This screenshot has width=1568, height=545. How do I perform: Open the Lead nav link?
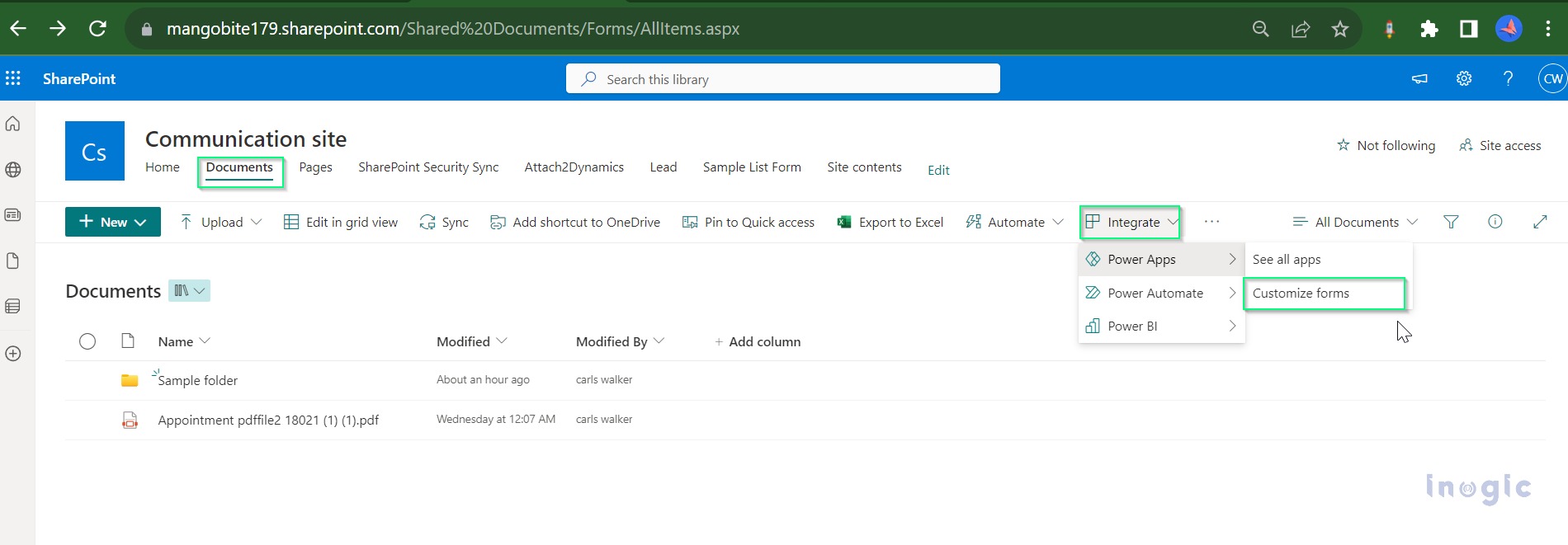pos(664,167)
